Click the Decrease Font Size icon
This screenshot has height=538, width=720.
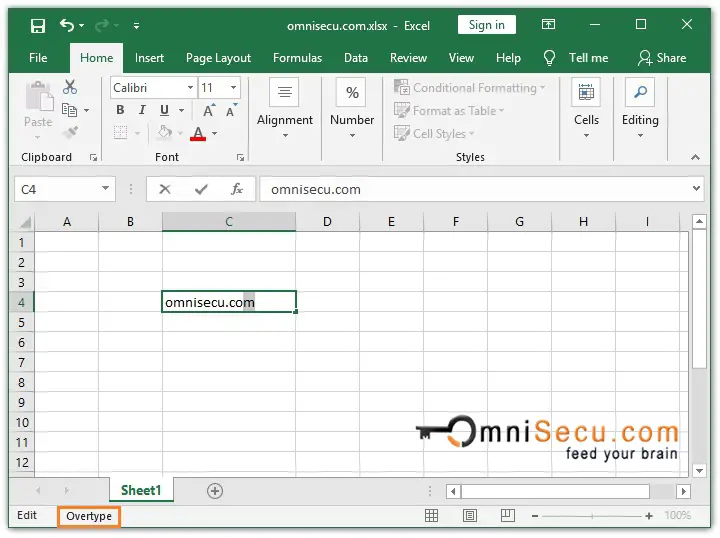click(x=231, y=110)
